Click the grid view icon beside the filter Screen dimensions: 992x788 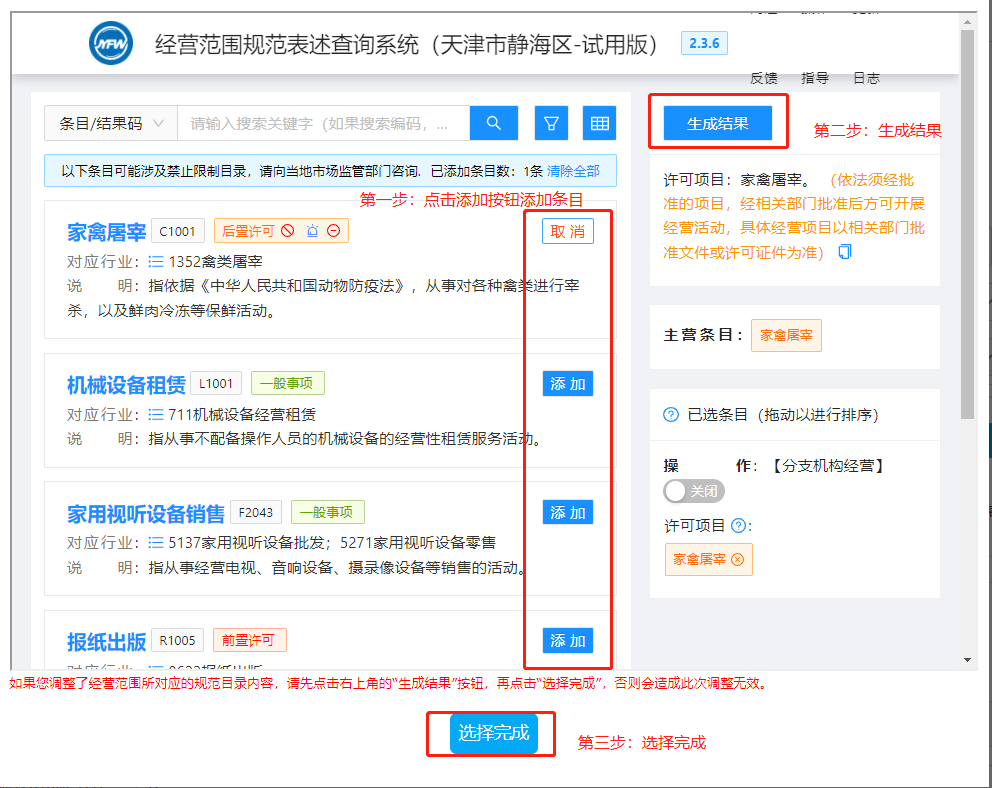pos(602,122)
